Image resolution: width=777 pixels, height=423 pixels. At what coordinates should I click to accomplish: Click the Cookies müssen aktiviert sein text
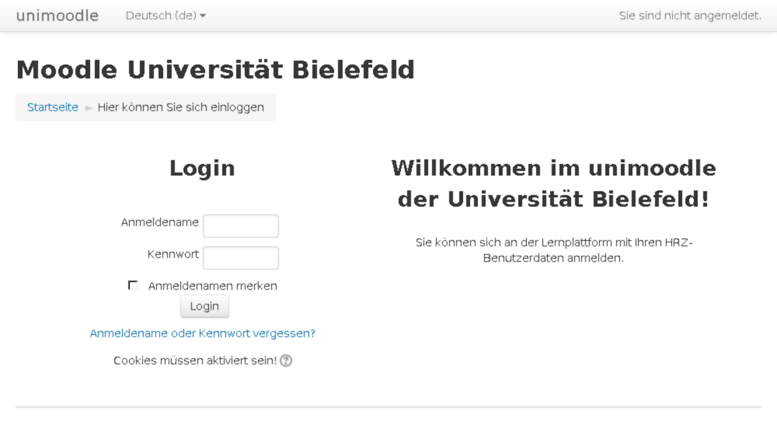coord(195,361)
